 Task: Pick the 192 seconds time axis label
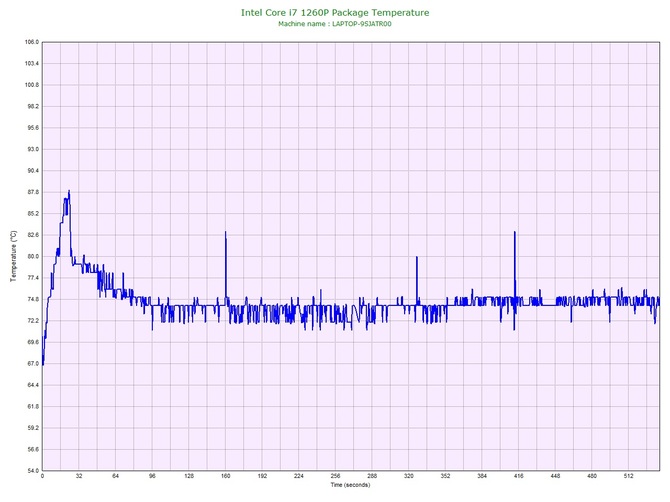pyautogui.click(x=262, y=476)
